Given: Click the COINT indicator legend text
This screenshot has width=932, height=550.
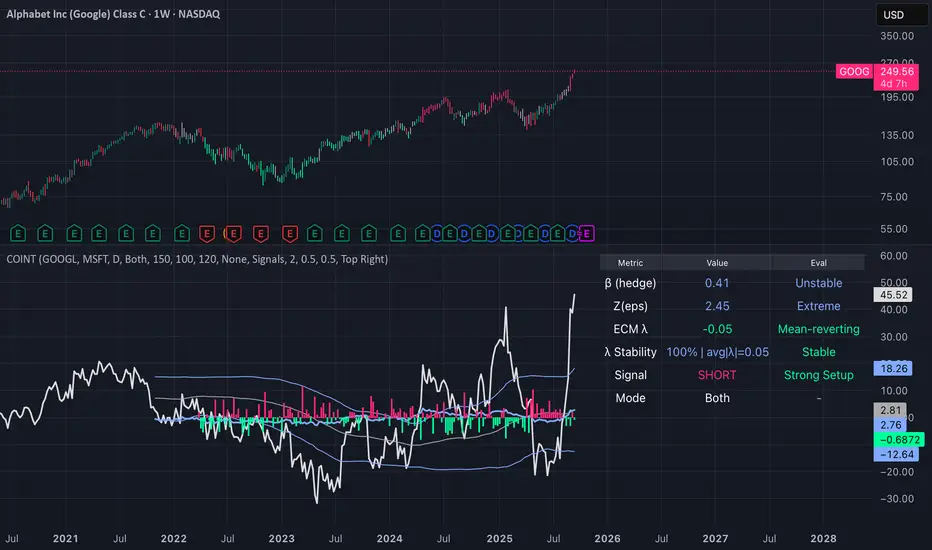Looking at the screenshot, I should pos(197,259).
